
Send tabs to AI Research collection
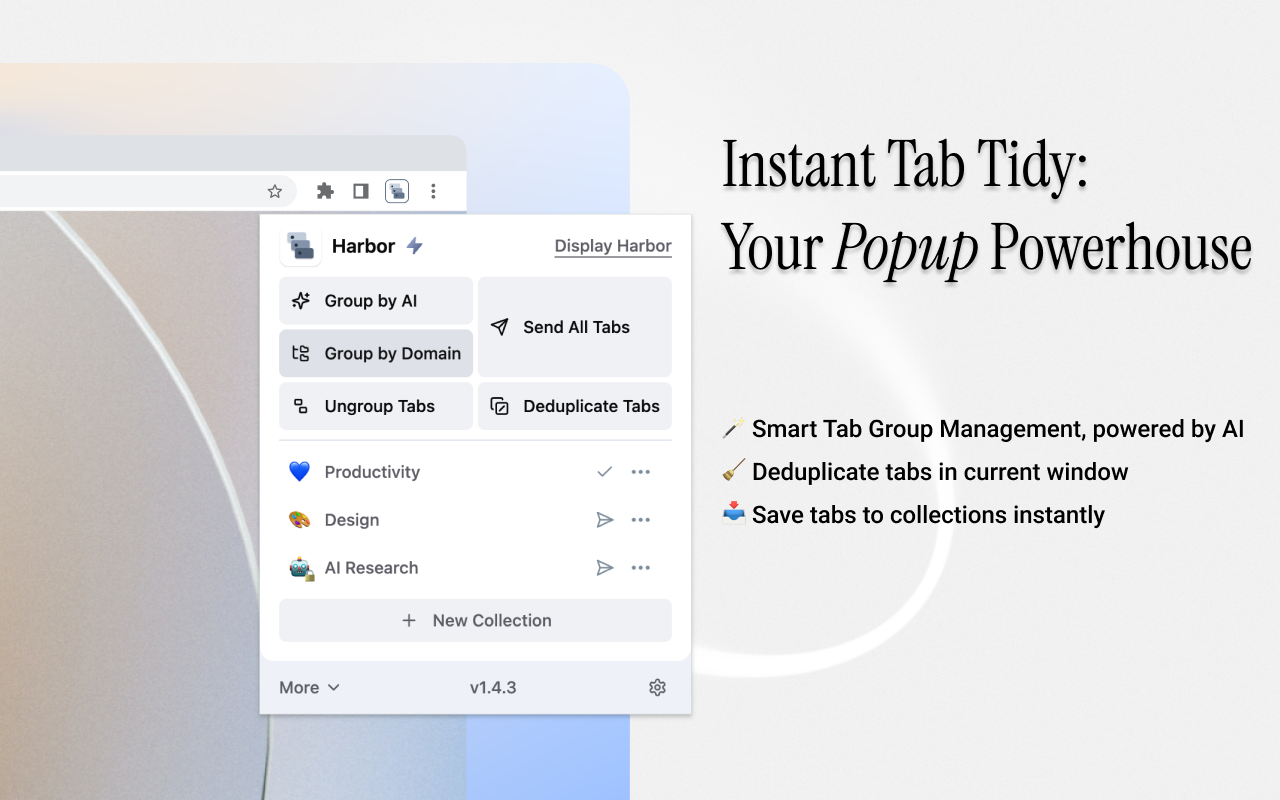[604, 568]
